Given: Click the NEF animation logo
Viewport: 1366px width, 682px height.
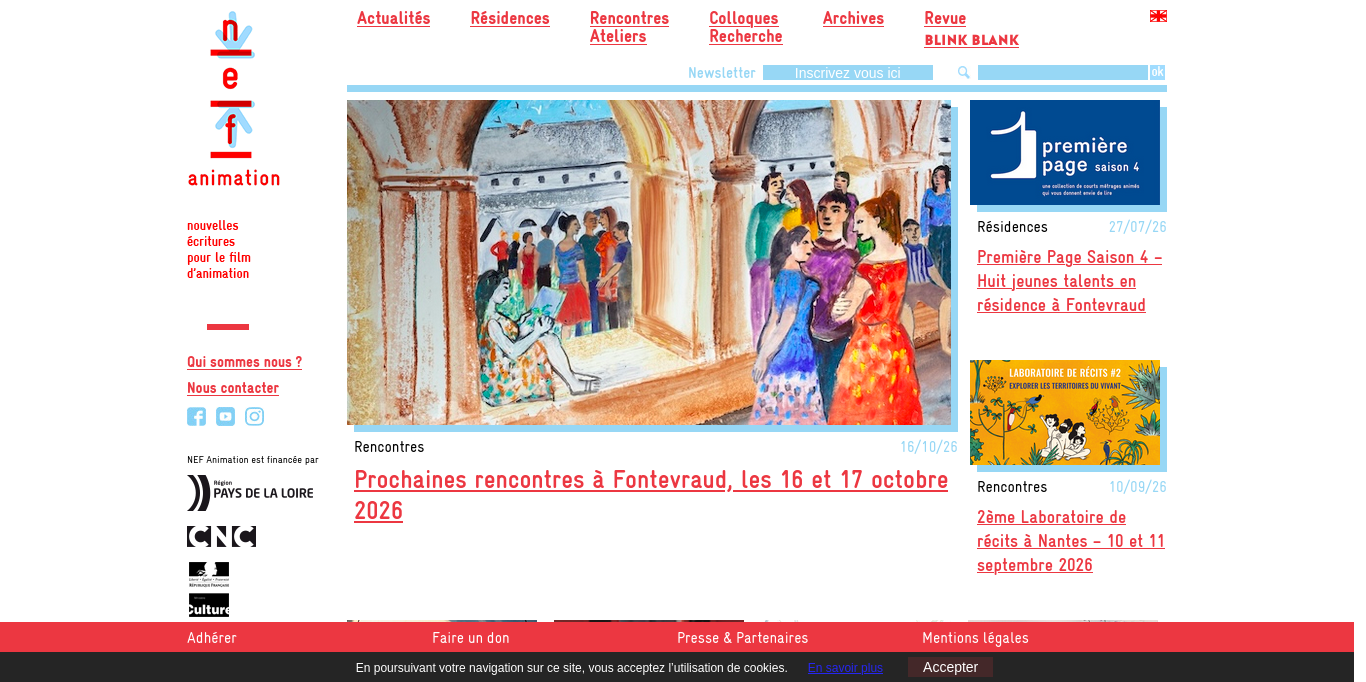Looking at the screenshot, I should pos(233,99).
